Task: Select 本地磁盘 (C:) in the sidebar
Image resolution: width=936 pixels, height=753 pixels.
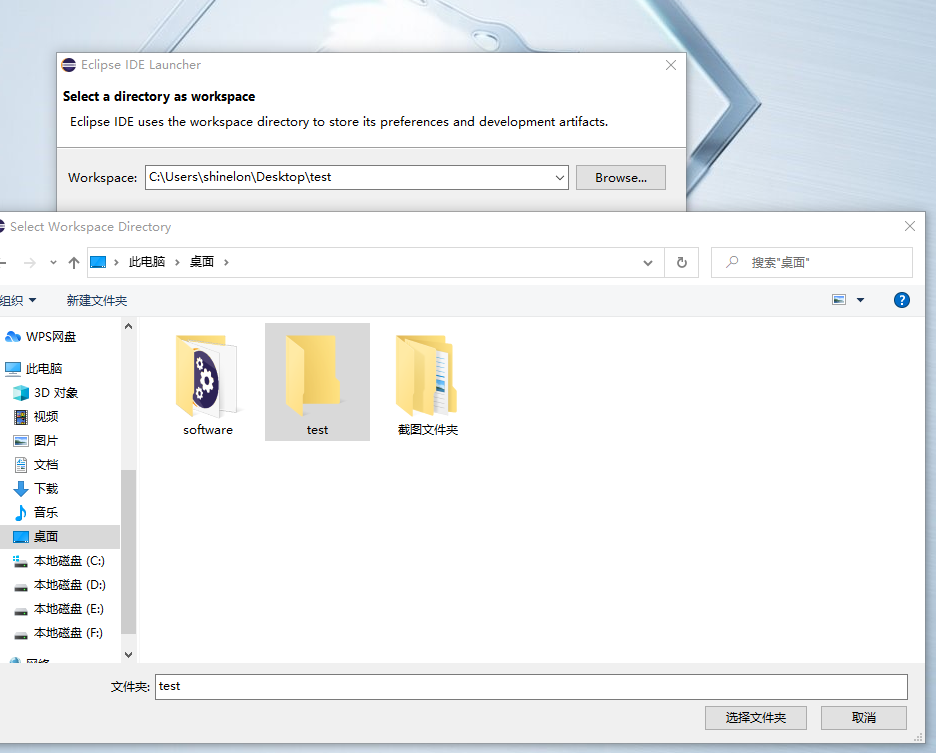Action: click(58, 561)
